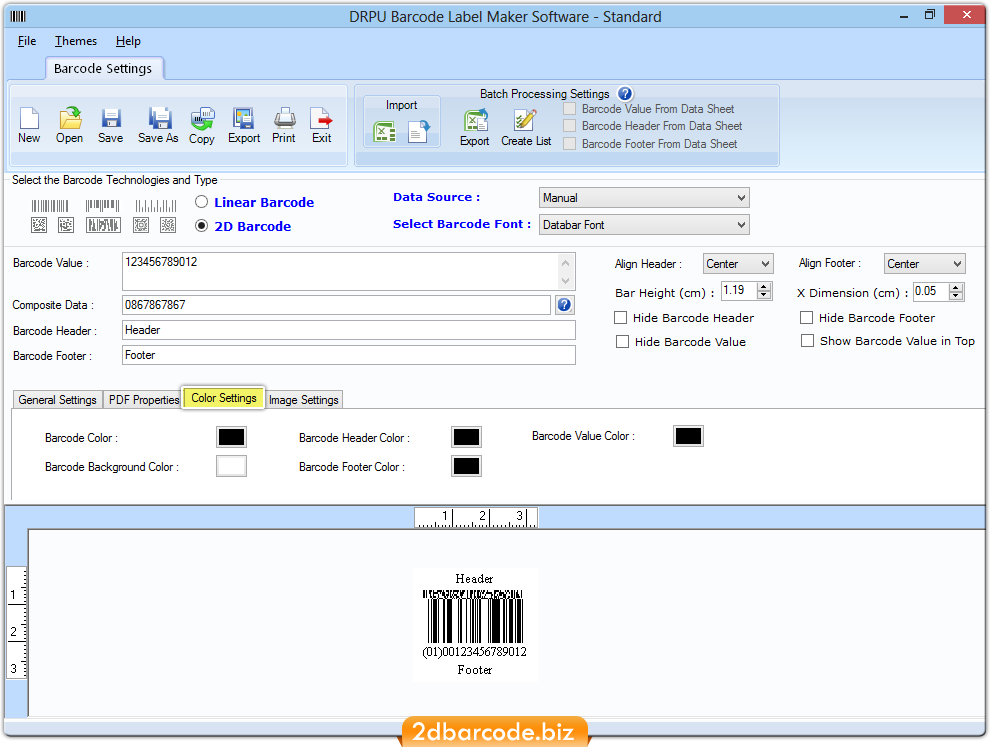Image resolution: width=990 pixels, height=747 pixels.
Task: Open the Create List tool
Action: 526,128
